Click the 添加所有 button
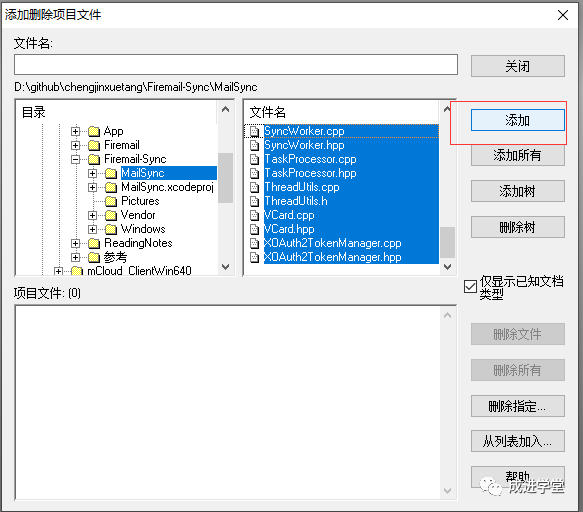 point(518,155)
